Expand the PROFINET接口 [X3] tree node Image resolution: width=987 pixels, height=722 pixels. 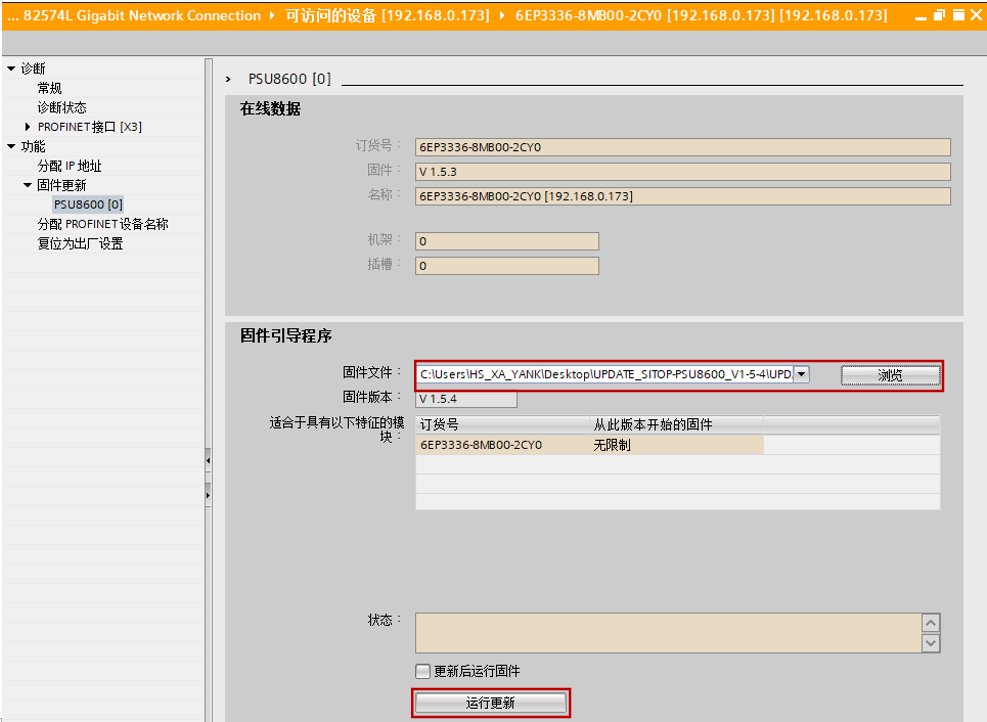coord(28,127)
